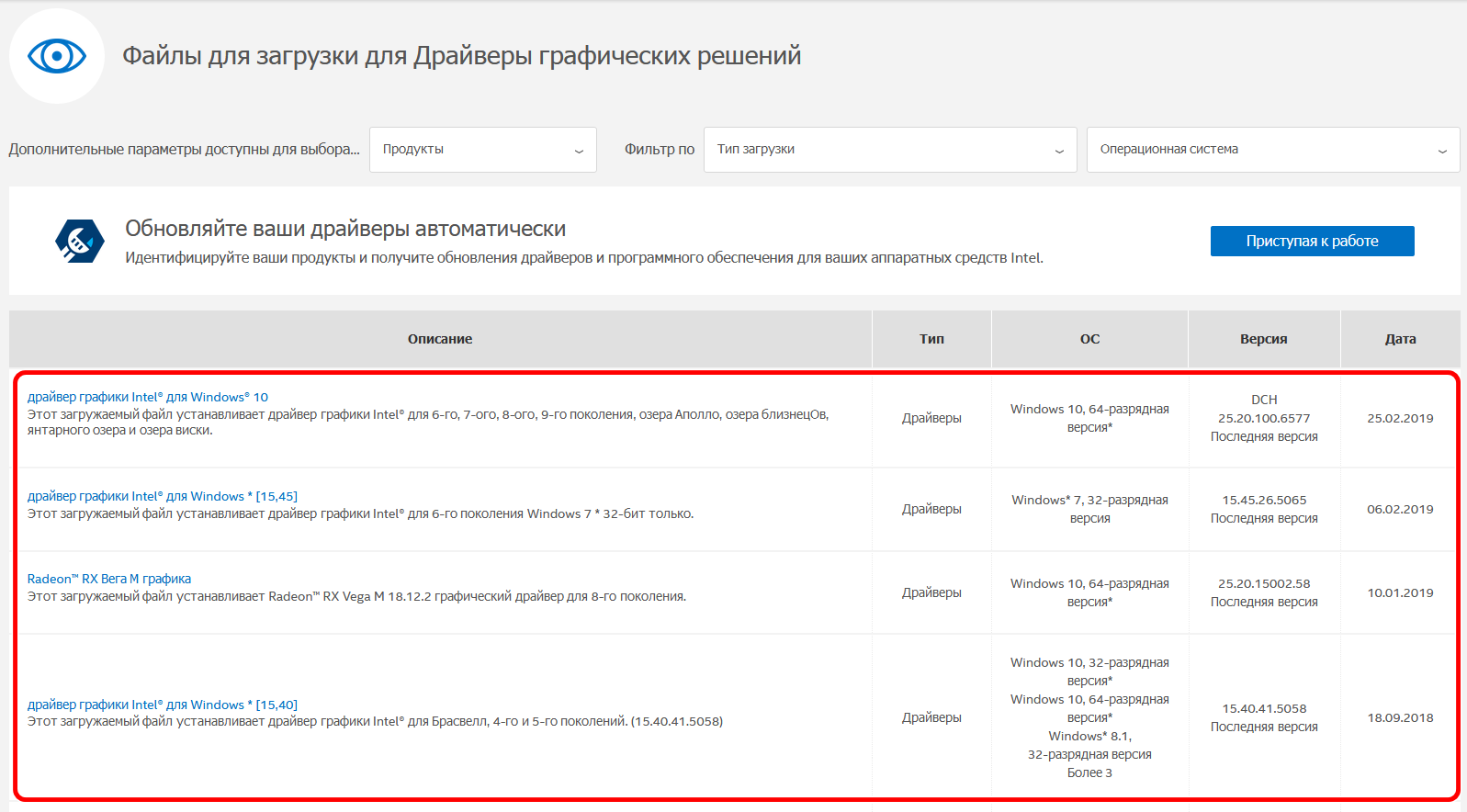Viewport: 1467px width, 812px height.
Task: Click the date 06.02.2019
Action: pos(1400,509)
